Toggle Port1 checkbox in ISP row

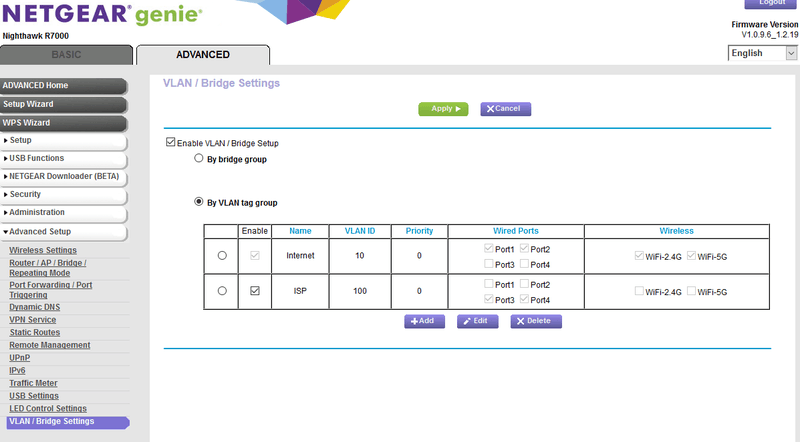pos(488,283)
